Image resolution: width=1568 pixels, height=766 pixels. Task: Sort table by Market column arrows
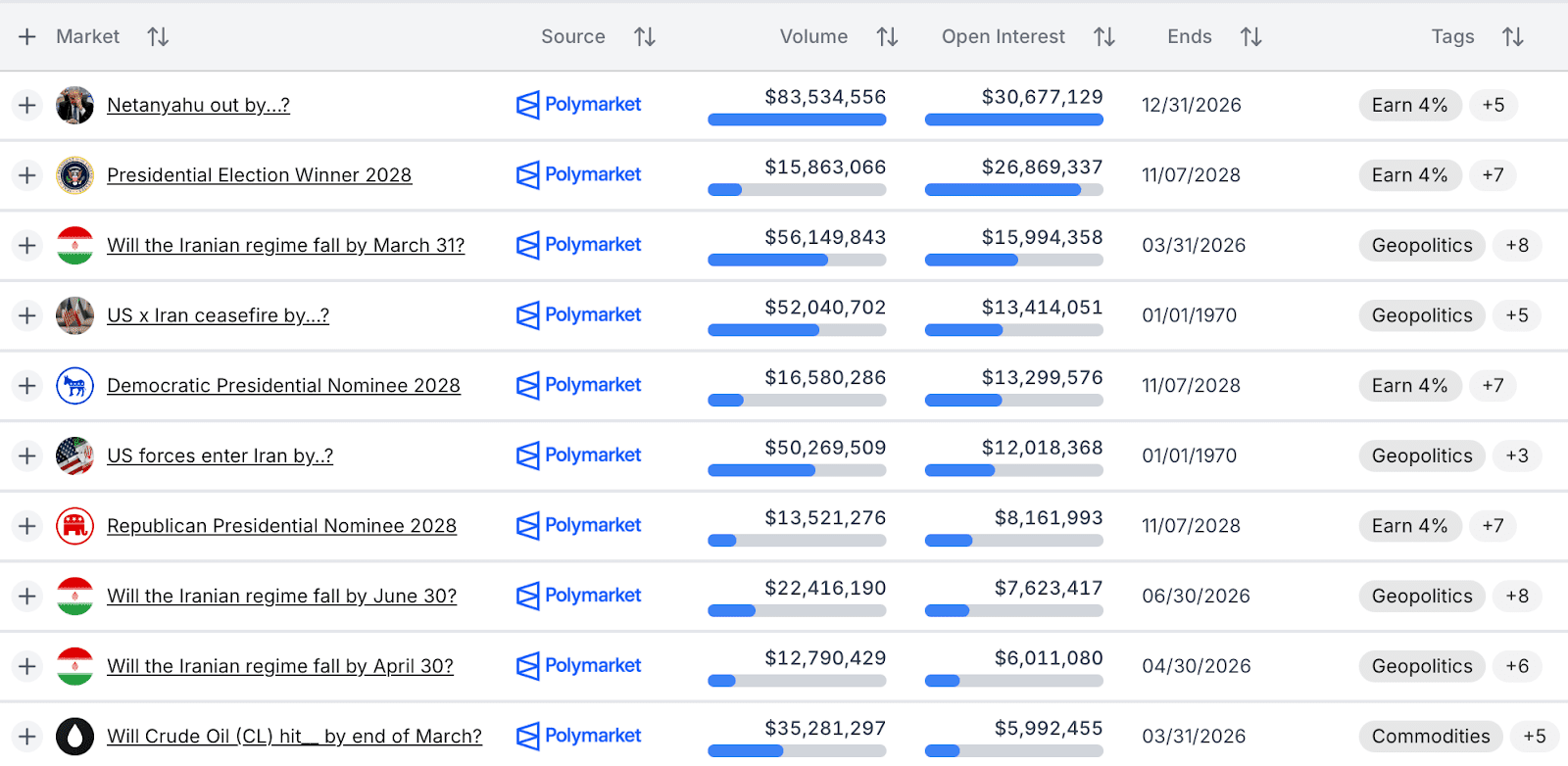click(x=158, y=37)
